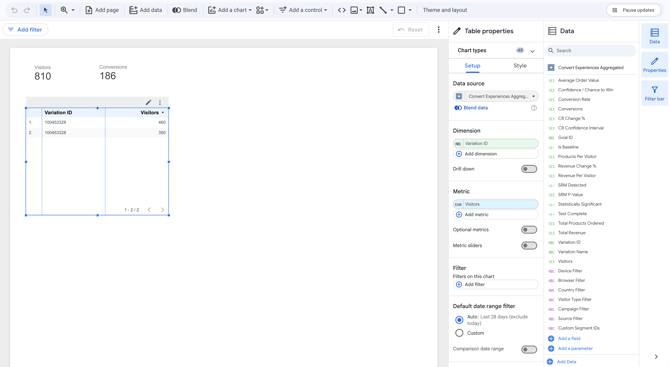Screen dimensions: 670x367
Task: Click Add data in the toolbar
Action: [146, 10]
